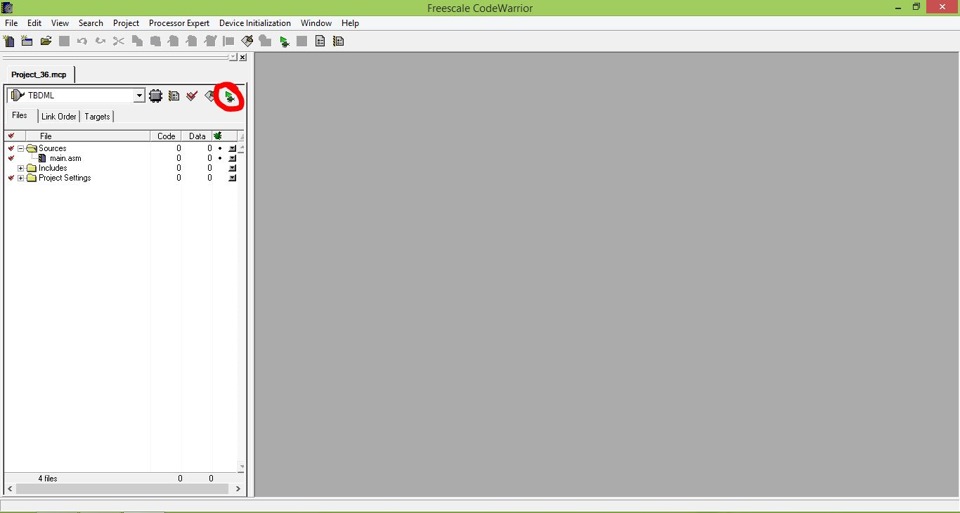Expand the Includes folder tree node

pyautogui.click(x=21, y=168)
